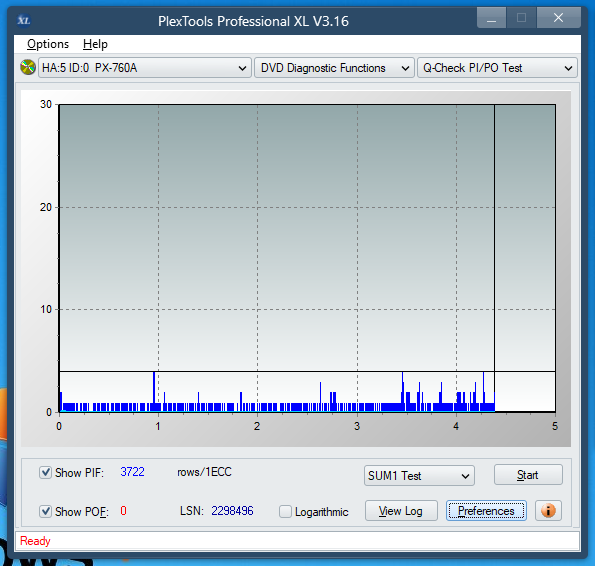Image resolution: width=595 pixels, height=566 pixels.
Task: Minimize the PlexTools window
Action: (x=491, y=18)
